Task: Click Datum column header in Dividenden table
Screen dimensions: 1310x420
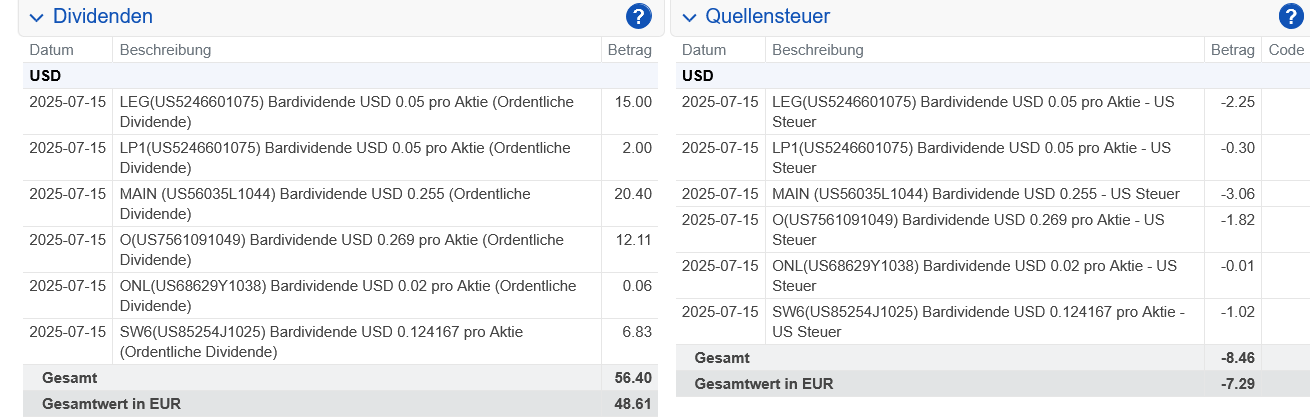Action: click(51, 50)
